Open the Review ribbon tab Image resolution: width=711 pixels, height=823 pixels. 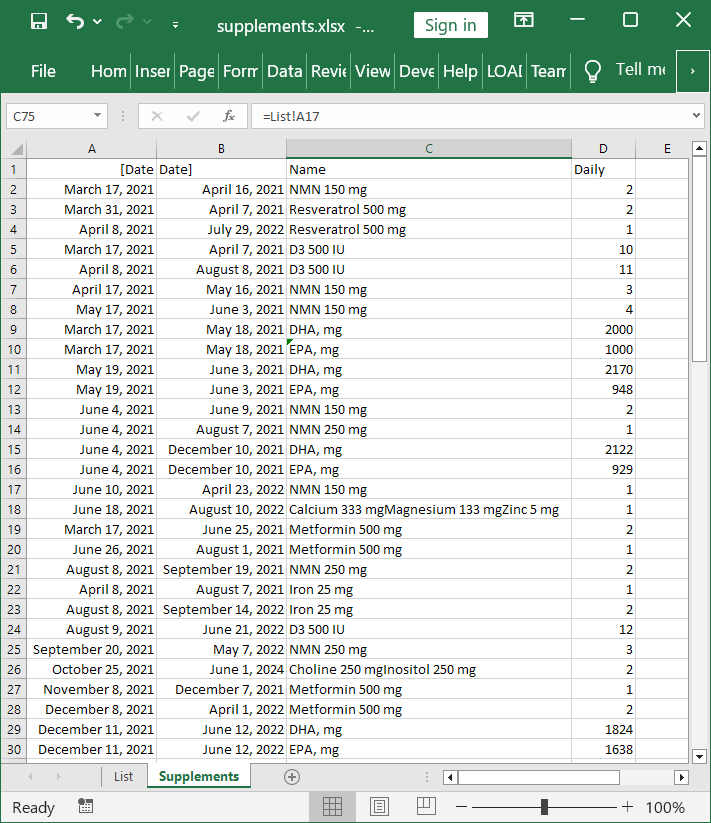(328, 71)
